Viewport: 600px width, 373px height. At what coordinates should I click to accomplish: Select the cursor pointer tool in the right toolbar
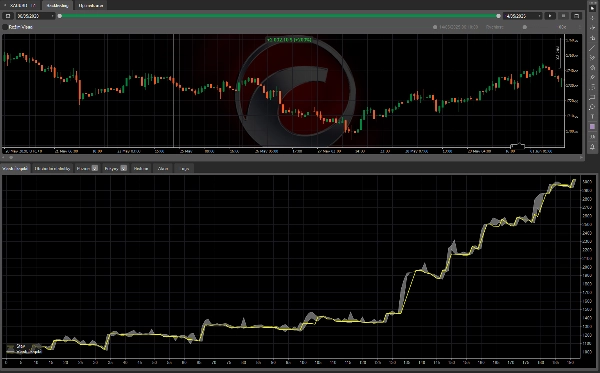pyautogui.click(x=592, y=8)
